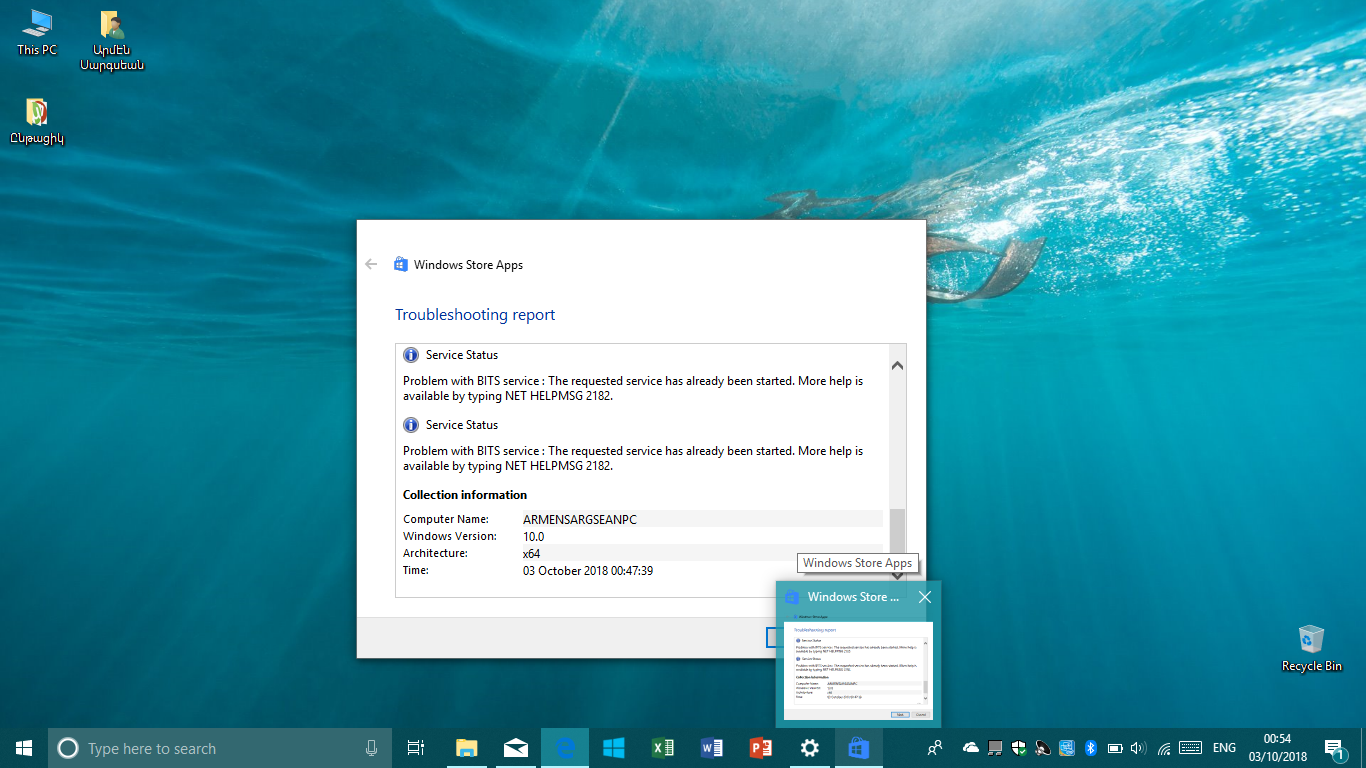Click the Start button
Image resolution: width=1366 pixels, height=768 pixels.
24,748
